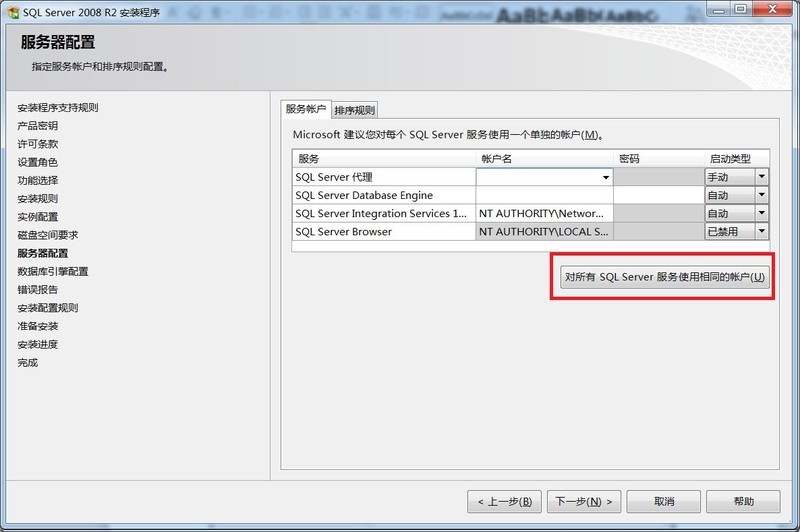
Task: Switch to the 排序规则 tab
Action: click(x=354, y=110)
